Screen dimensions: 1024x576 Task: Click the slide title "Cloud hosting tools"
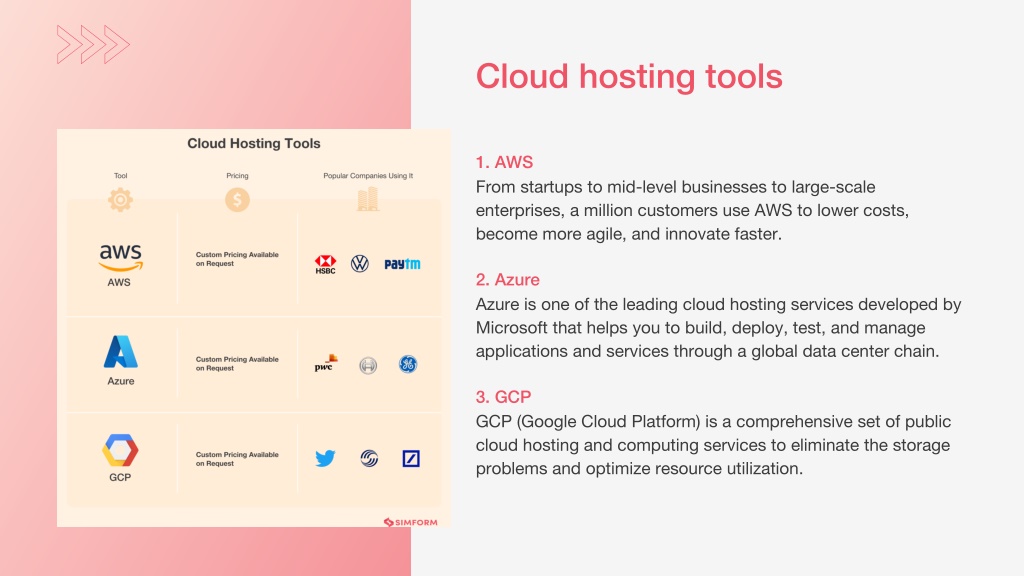[629, 76]
